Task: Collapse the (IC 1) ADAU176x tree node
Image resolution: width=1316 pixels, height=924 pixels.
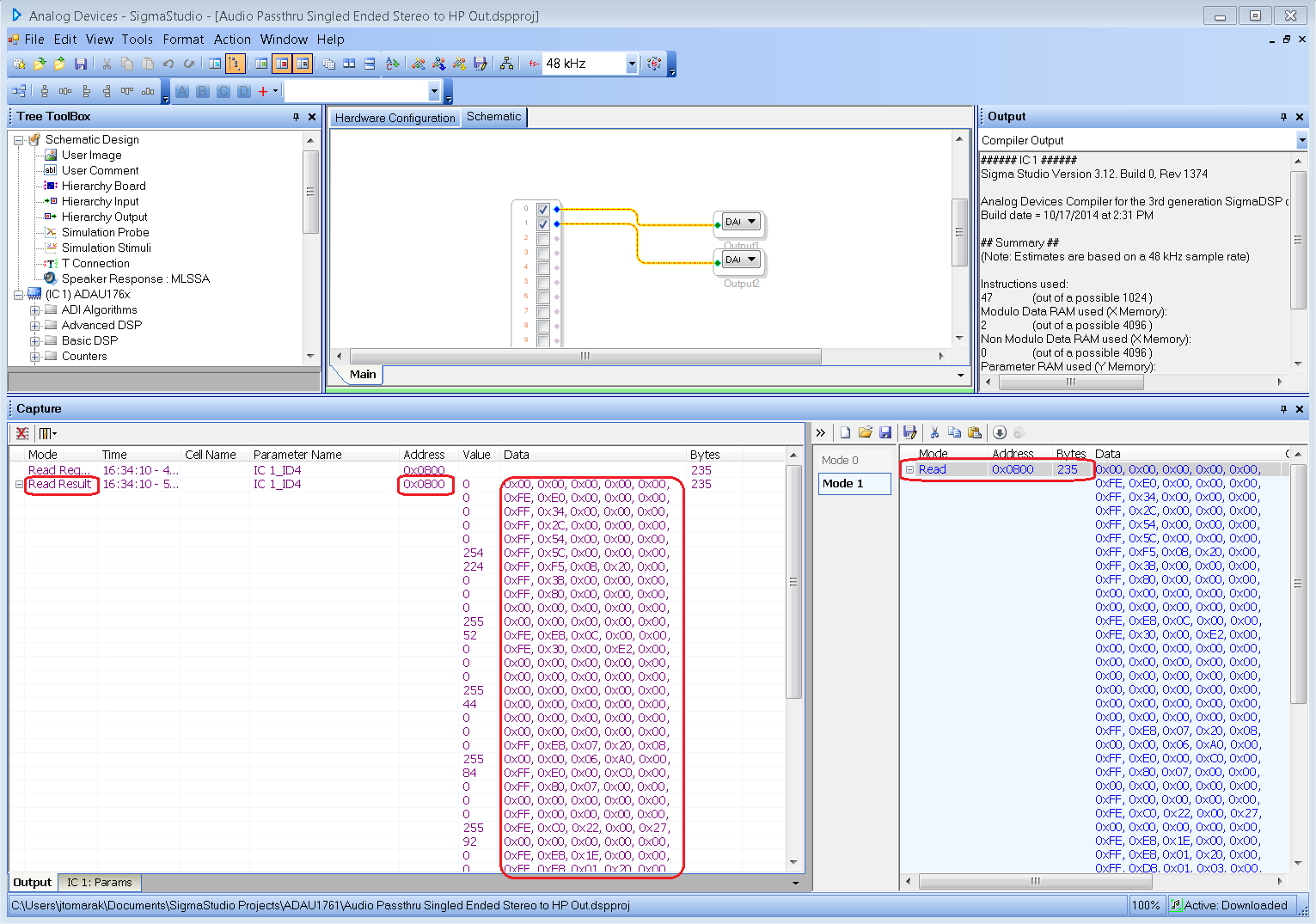Action: pyautogui.click(x=18, y=295)
